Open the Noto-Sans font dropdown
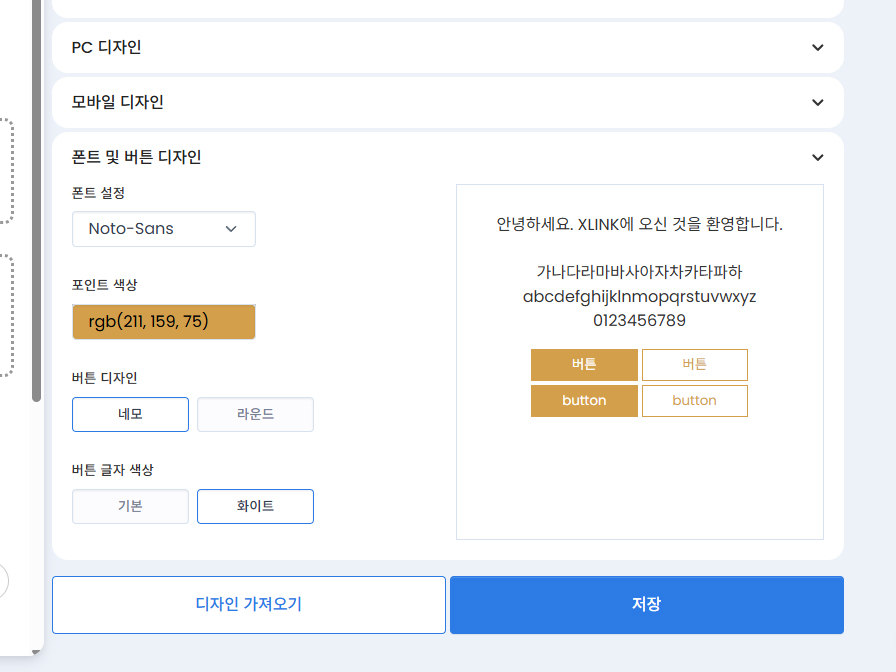This screenshot has width=896, height=672. (163, 229)
